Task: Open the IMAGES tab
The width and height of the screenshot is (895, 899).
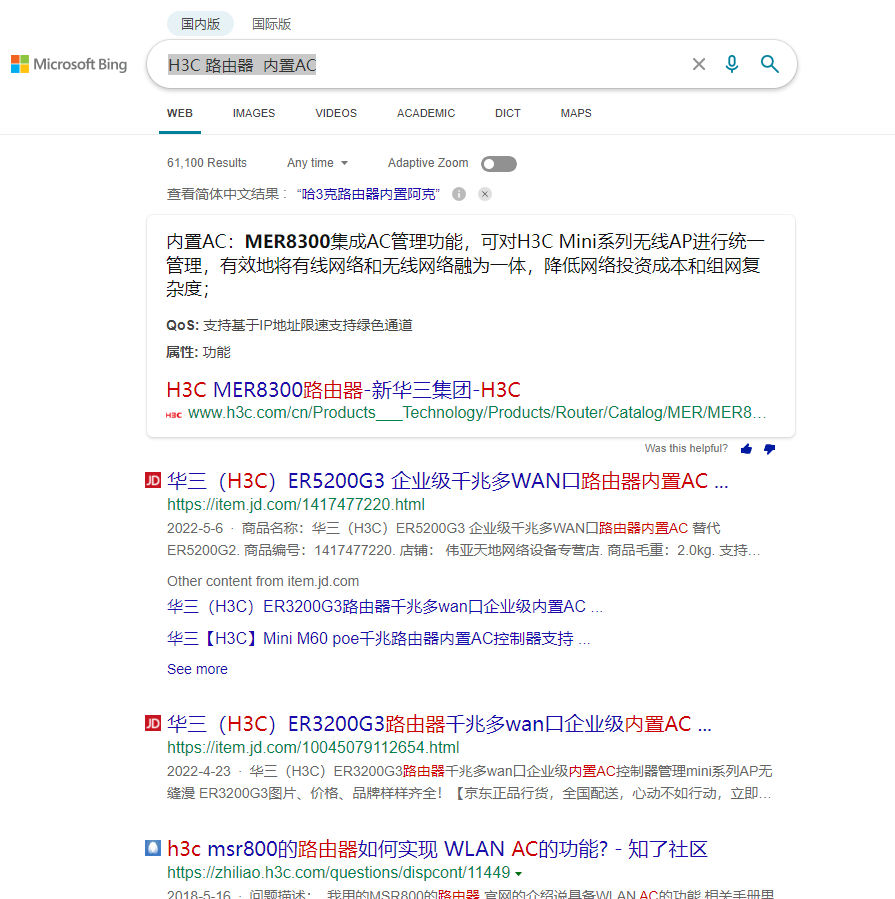Action: click(254, 114)
